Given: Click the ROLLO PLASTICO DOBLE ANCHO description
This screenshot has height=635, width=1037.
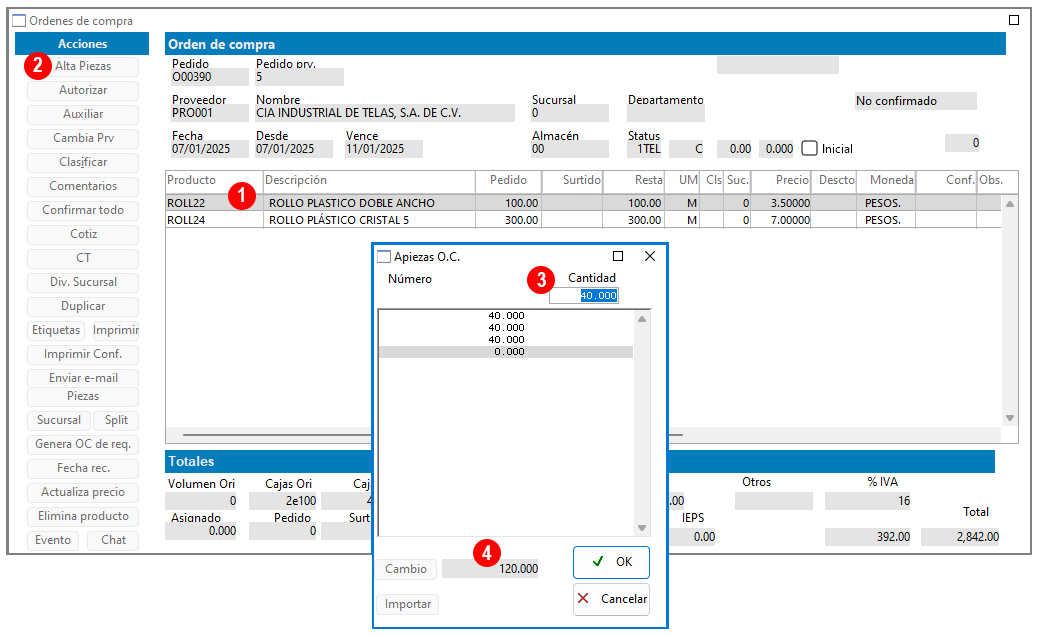Looking at the screenshot, I should (352, 203).
